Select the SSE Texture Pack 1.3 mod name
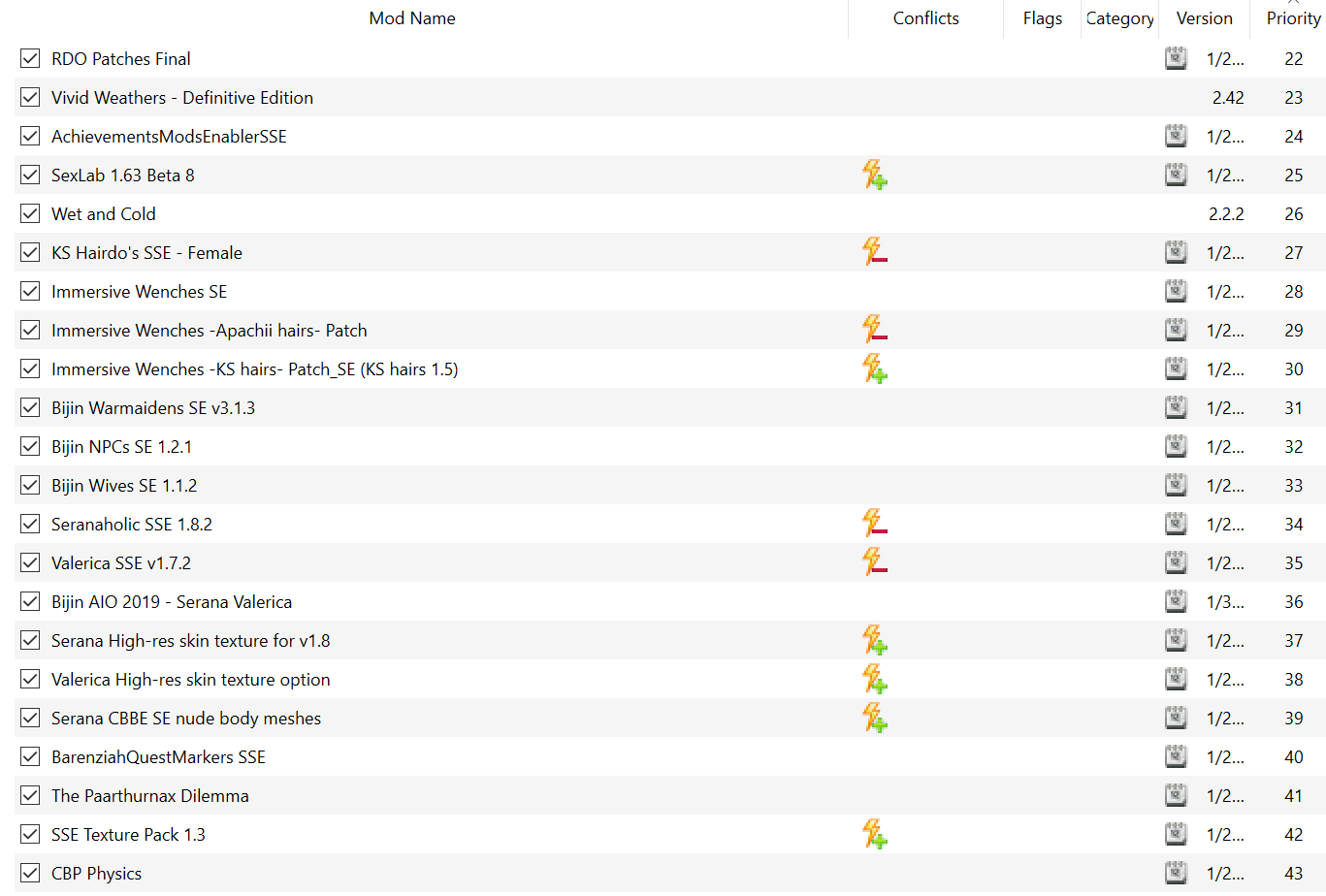The width and height of the screenshot is (1326, 896). click(x=128, y=835)
